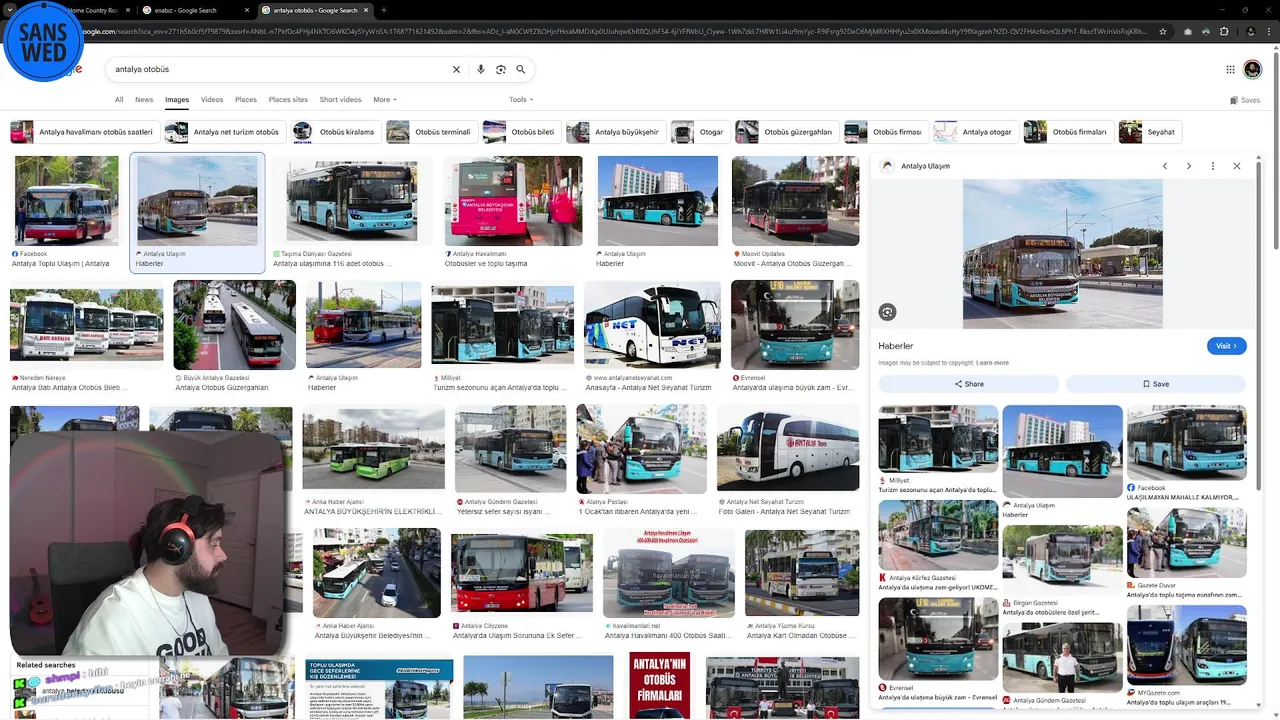This screenshot has width=1280, height=720.
Task: Switch to the Videos tab
Action: coord(212,100)
